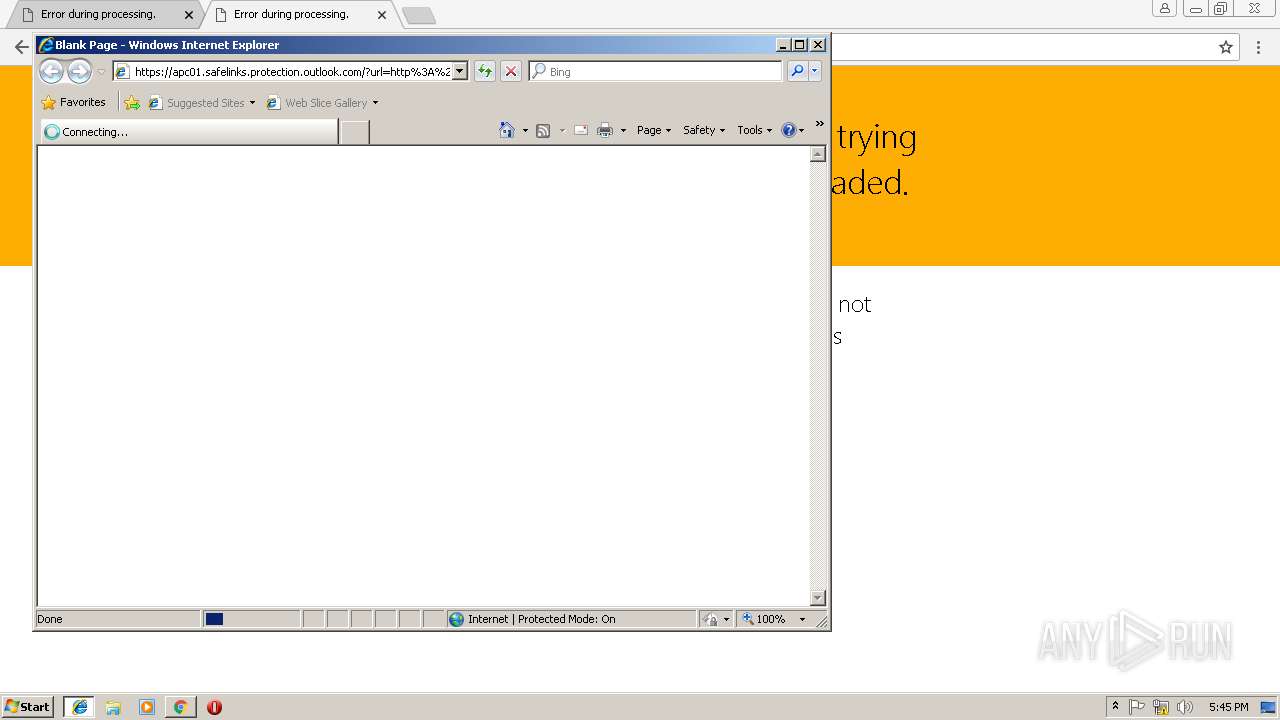Open the Safety menu
Viewport: 1280px width, 720px height.
(x=704, y=130)
